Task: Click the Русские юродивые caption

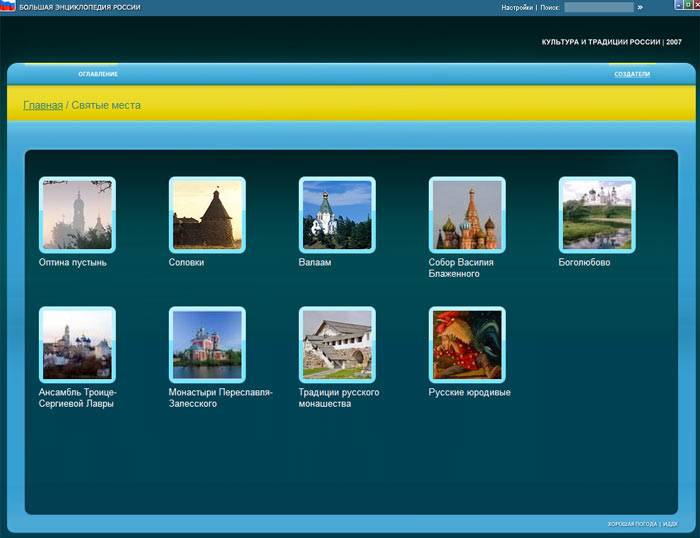Action: click(x=469, y=392)
